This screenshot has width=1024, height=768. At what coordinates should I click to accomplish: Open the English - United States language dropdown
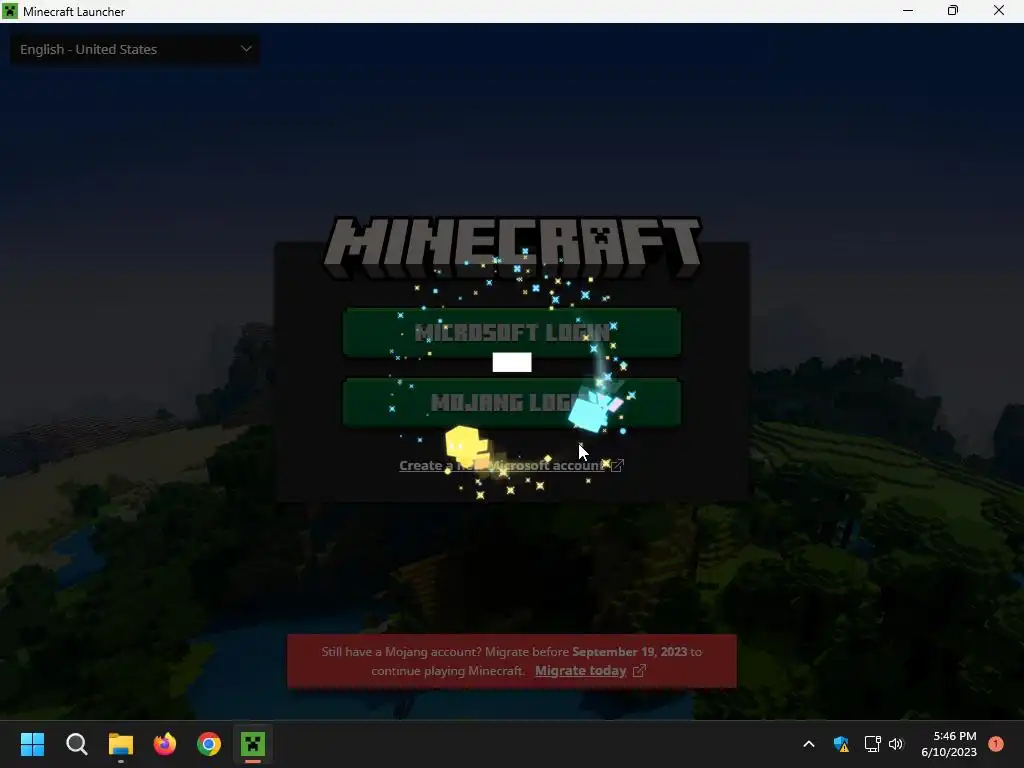135,50
